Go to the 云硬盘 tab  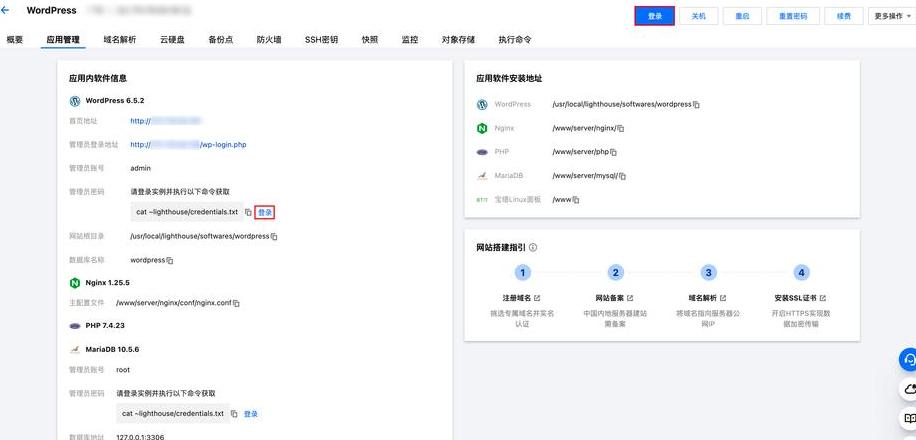tap(172, 40)
